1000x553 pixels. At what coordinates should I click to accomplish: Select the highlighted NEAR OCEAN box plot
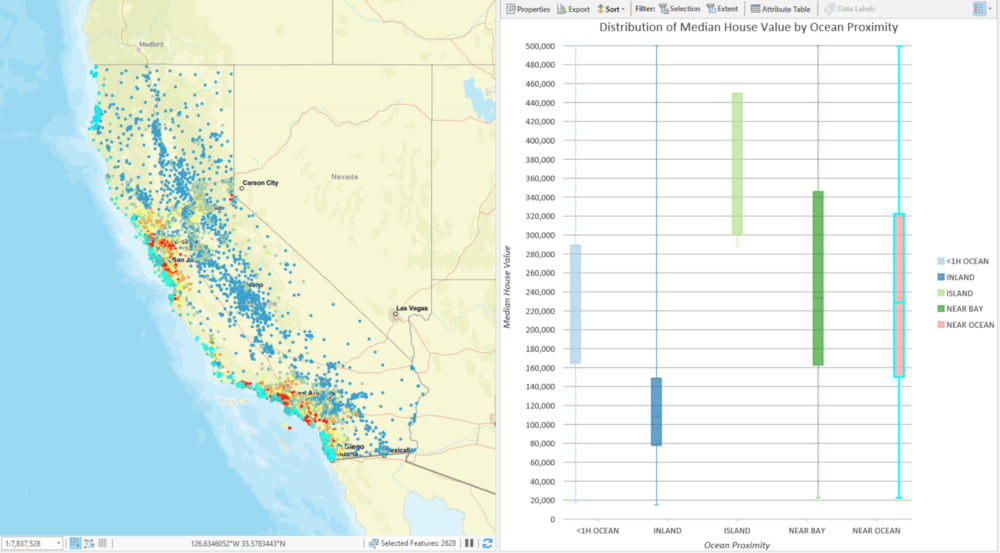coord(899,295)
